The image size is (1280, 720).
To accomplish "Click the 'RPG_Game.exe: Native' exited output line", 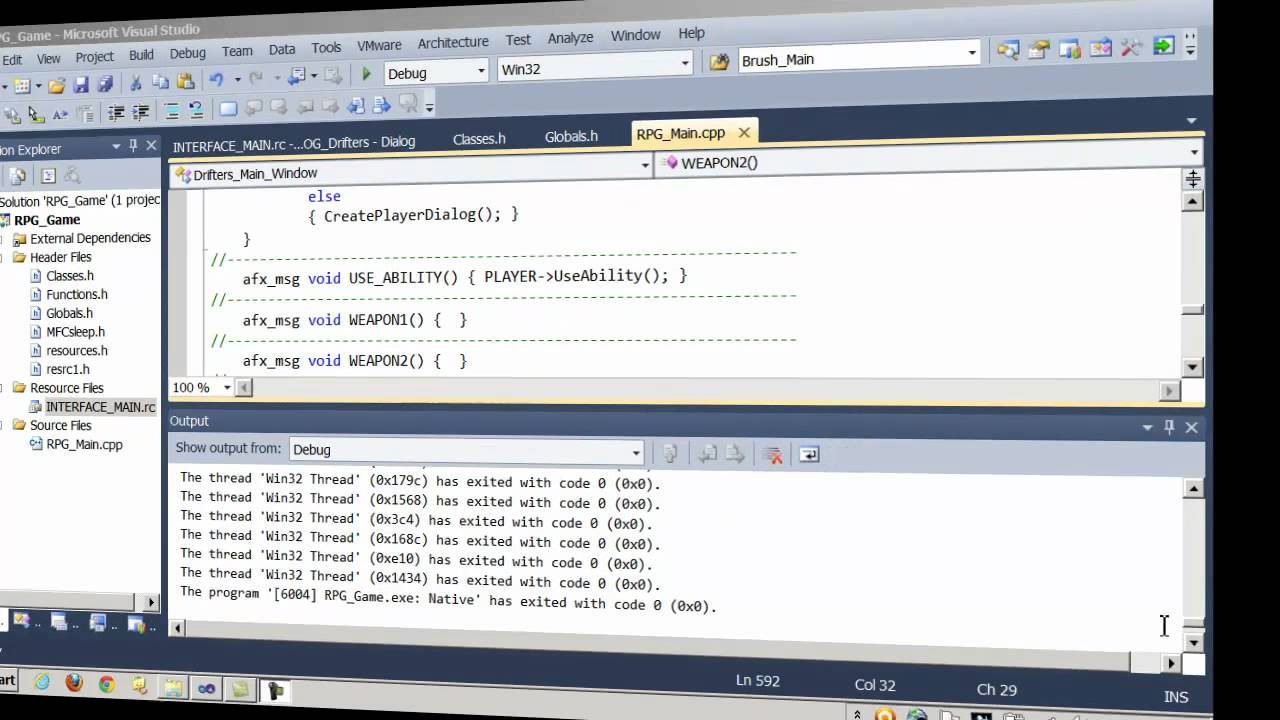I will pyautogui.click(x=448, y=600).
